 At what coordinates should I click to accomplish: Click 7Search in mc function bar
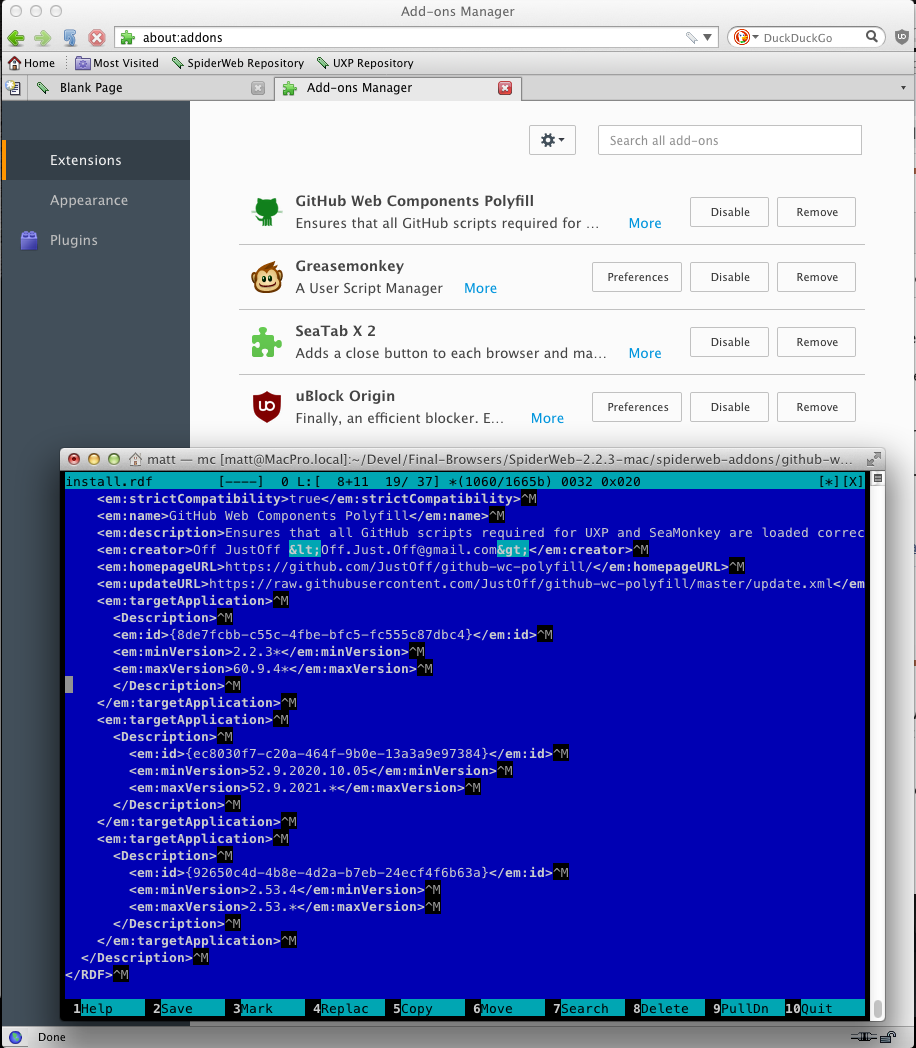point(585,1008)
